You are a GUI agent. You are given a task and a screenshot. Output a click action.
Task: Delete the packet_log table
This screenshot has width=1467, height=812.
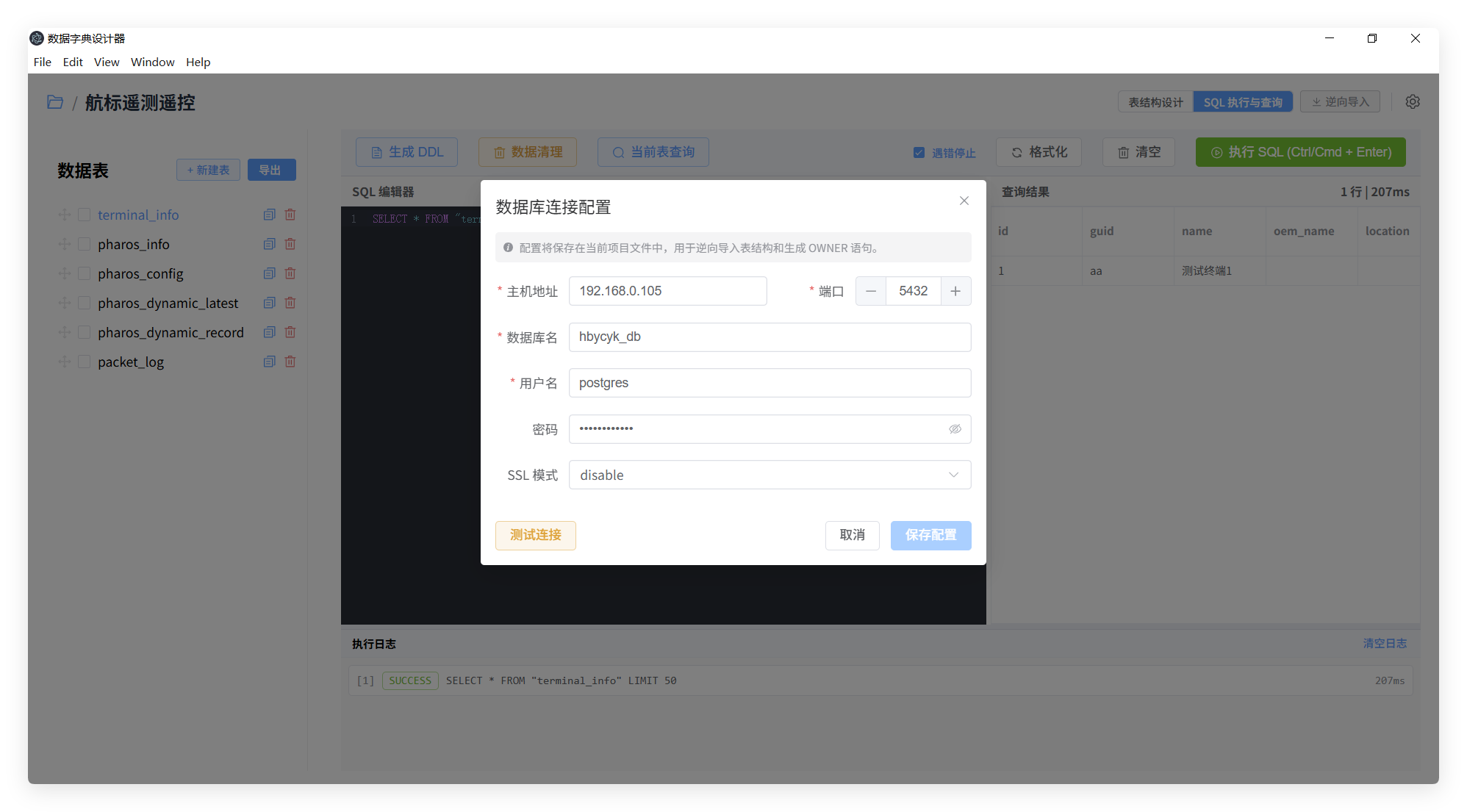tap(290, 362)
